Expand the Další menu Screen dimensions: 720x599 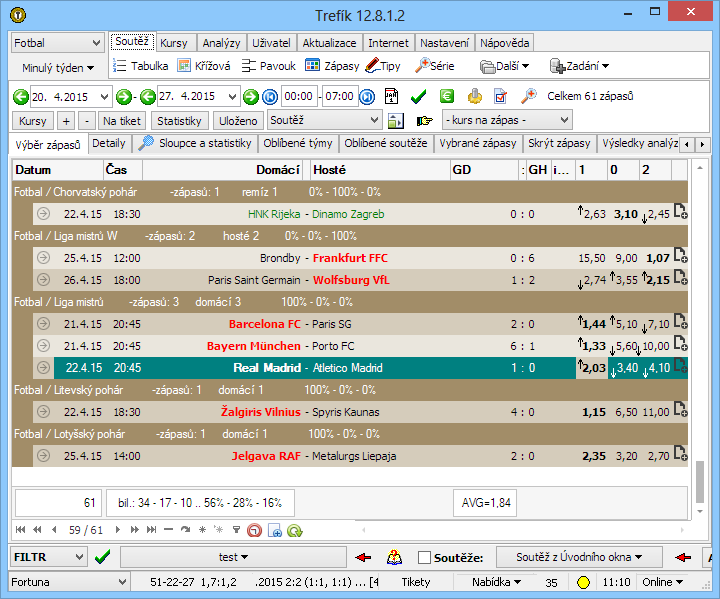[504, 66]
